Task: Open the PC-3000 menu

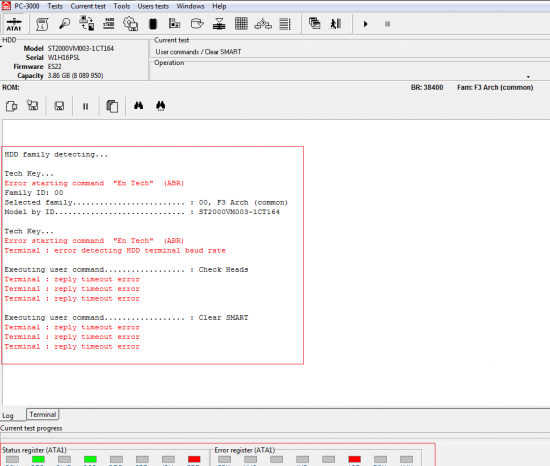Action: [x=27, y=6]
